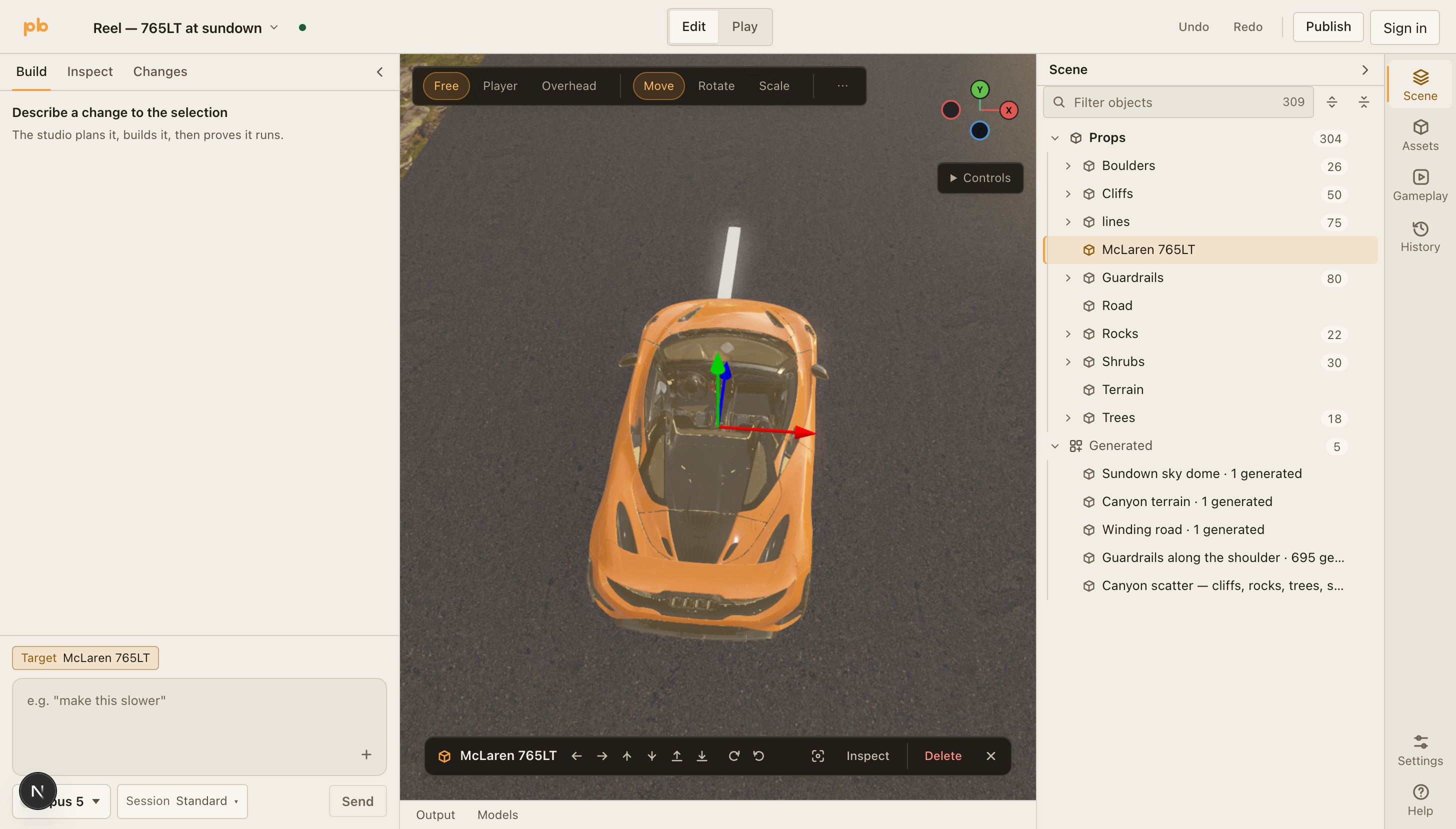Select the Rotate transform tool

(716, 86)
